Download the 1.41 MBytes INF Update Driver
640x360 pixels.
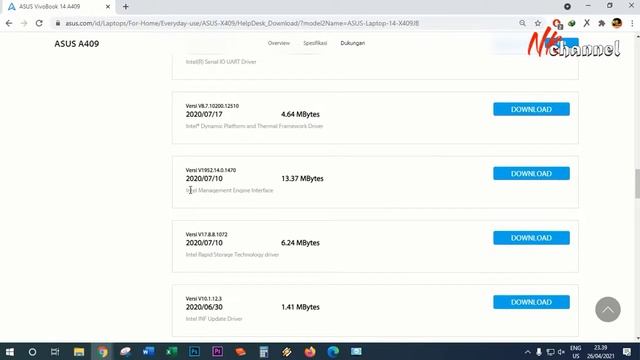tap(531, 302)
